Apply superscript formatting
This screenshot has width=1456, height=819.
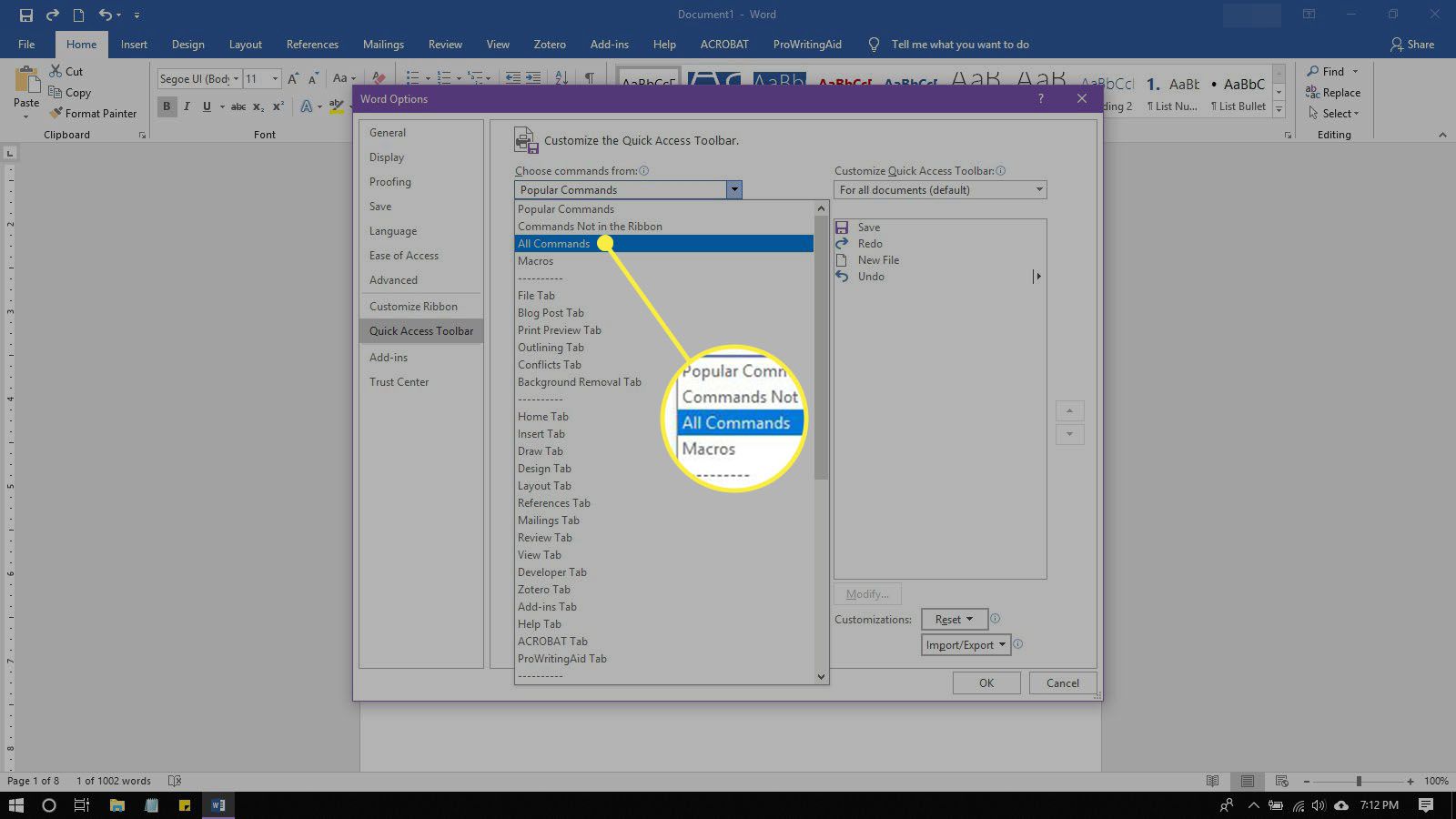[278, 106]
